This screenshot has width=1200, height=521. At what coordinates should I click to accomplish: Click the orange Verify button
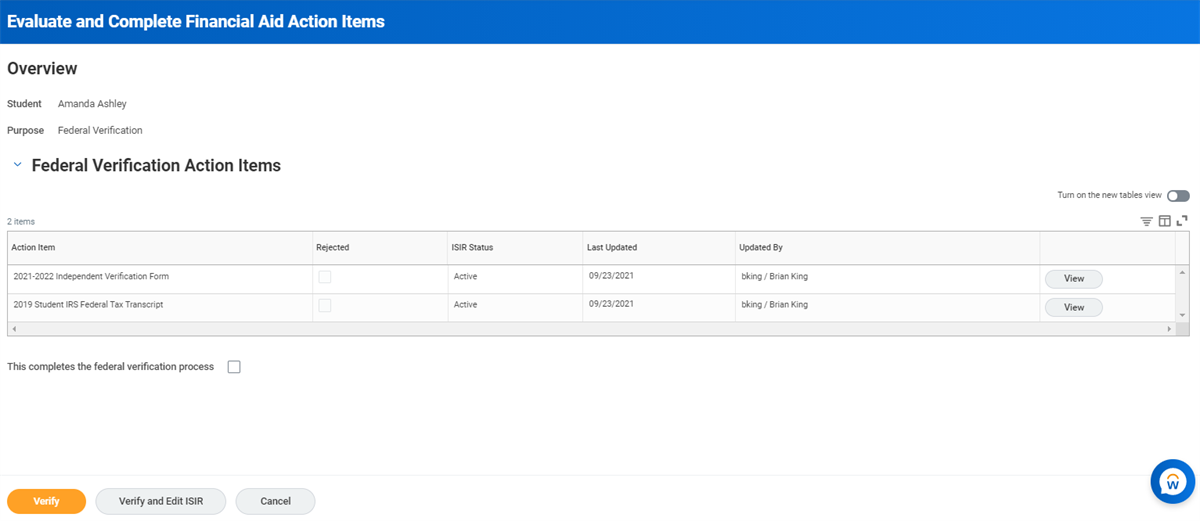coord(46,501)
